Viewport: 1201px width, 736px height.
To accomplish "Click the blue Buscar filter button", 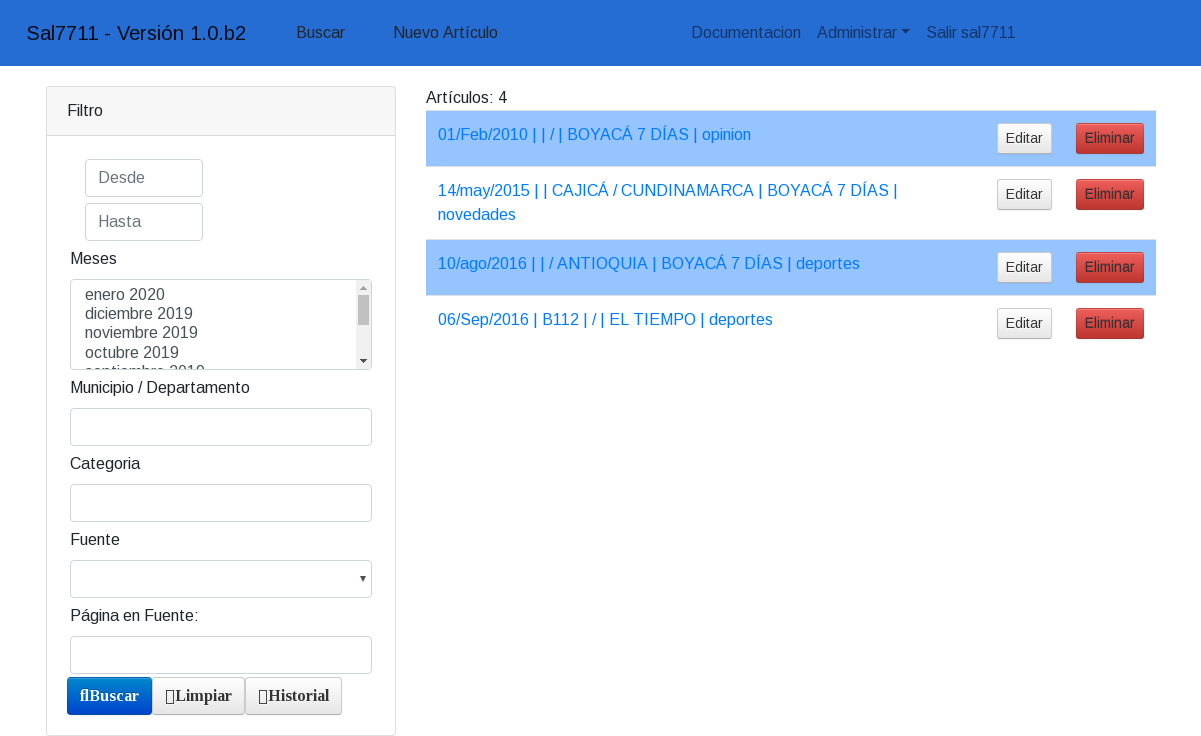I will pos(109,696).
